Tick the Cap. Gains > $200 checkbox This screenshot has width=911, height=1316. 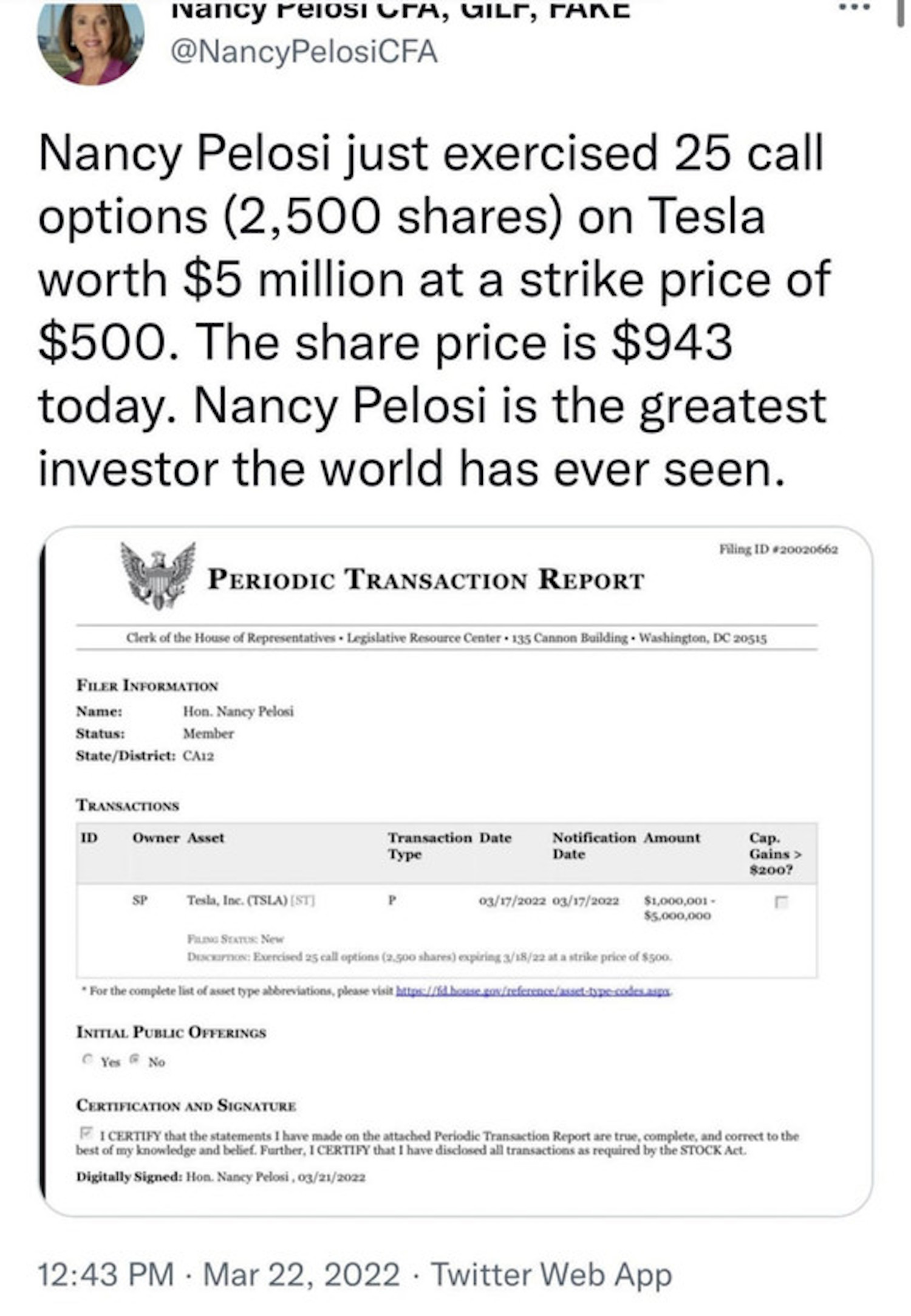click(781, 902)
